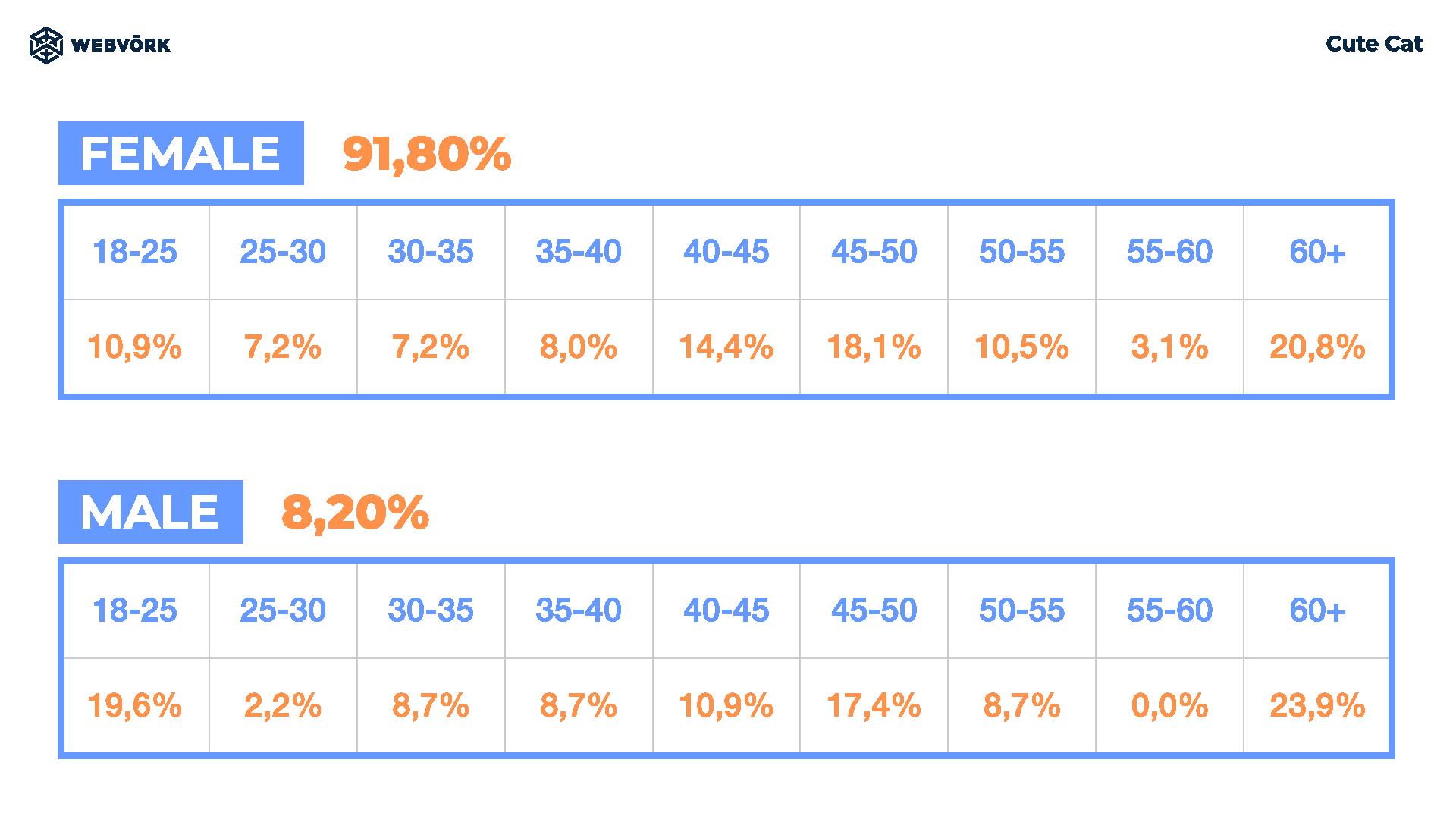
Task: Click the female 18-25 age header cell
Action: click(136, 252)
